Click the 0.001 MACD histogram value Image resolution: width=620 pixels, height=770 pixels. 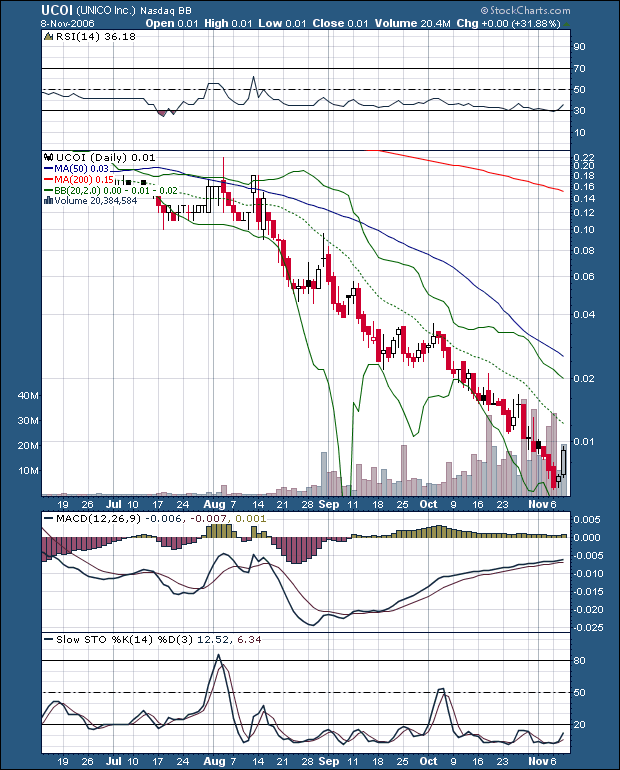pos(250,519)
